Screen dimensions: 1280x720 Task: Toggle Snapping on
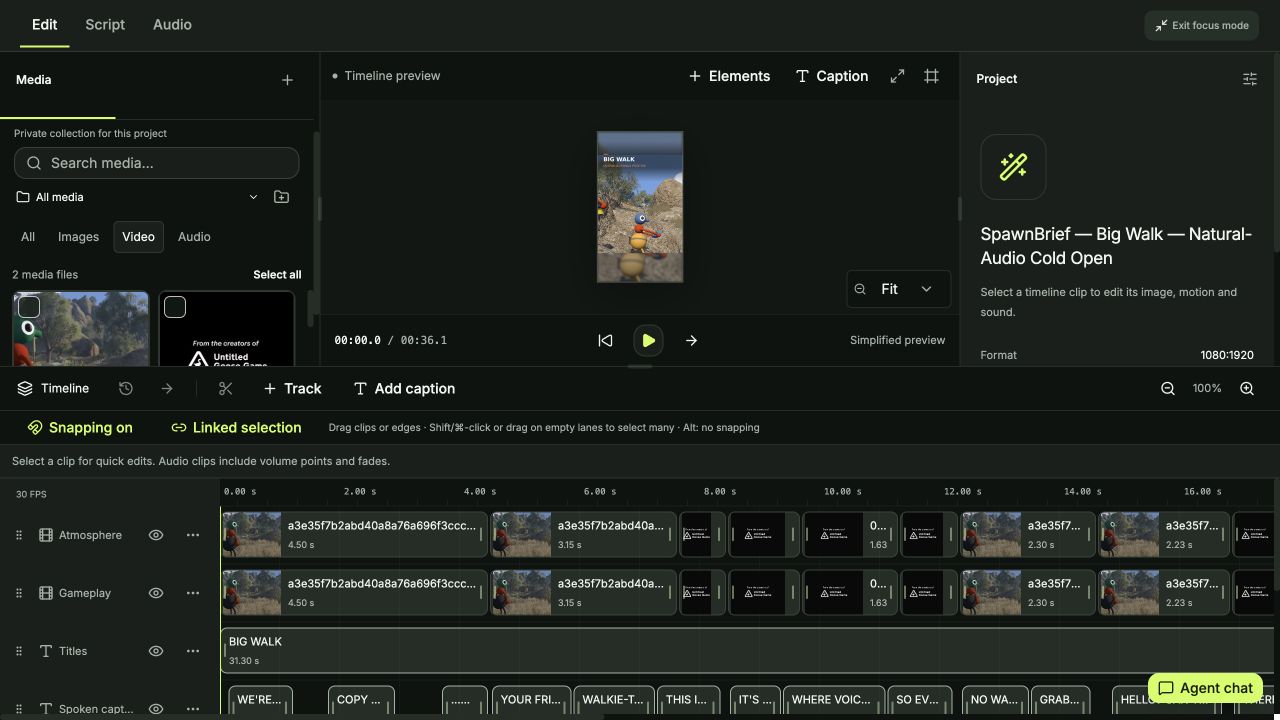pyautogui.click(x=80, y=427)
